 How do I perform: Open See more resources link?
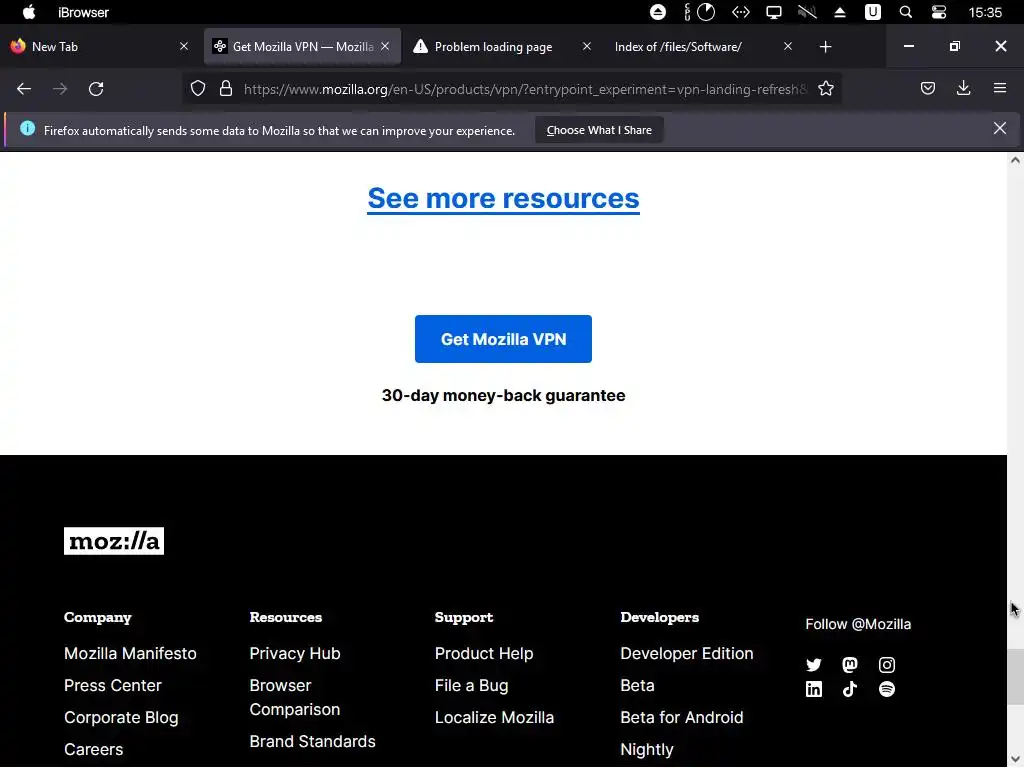click(x=503, y=199)
